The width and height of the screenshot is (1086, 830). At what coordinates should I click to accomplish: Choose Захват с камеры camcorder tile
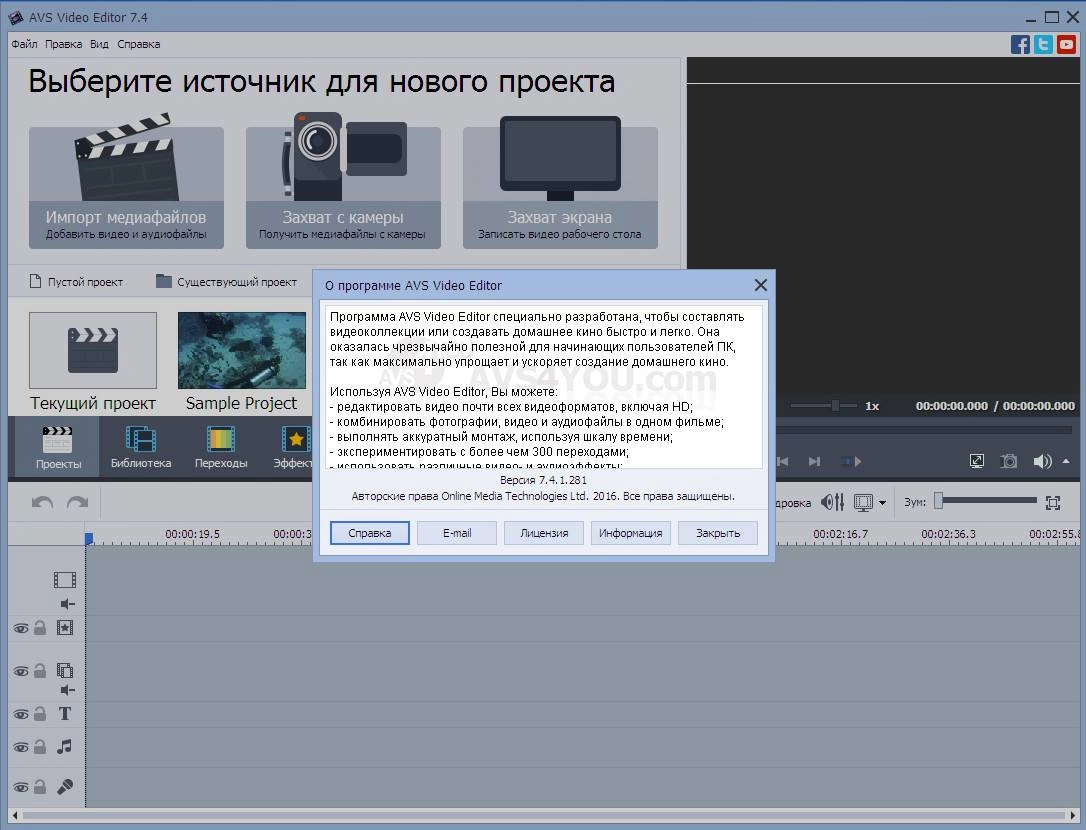(343, 182)
